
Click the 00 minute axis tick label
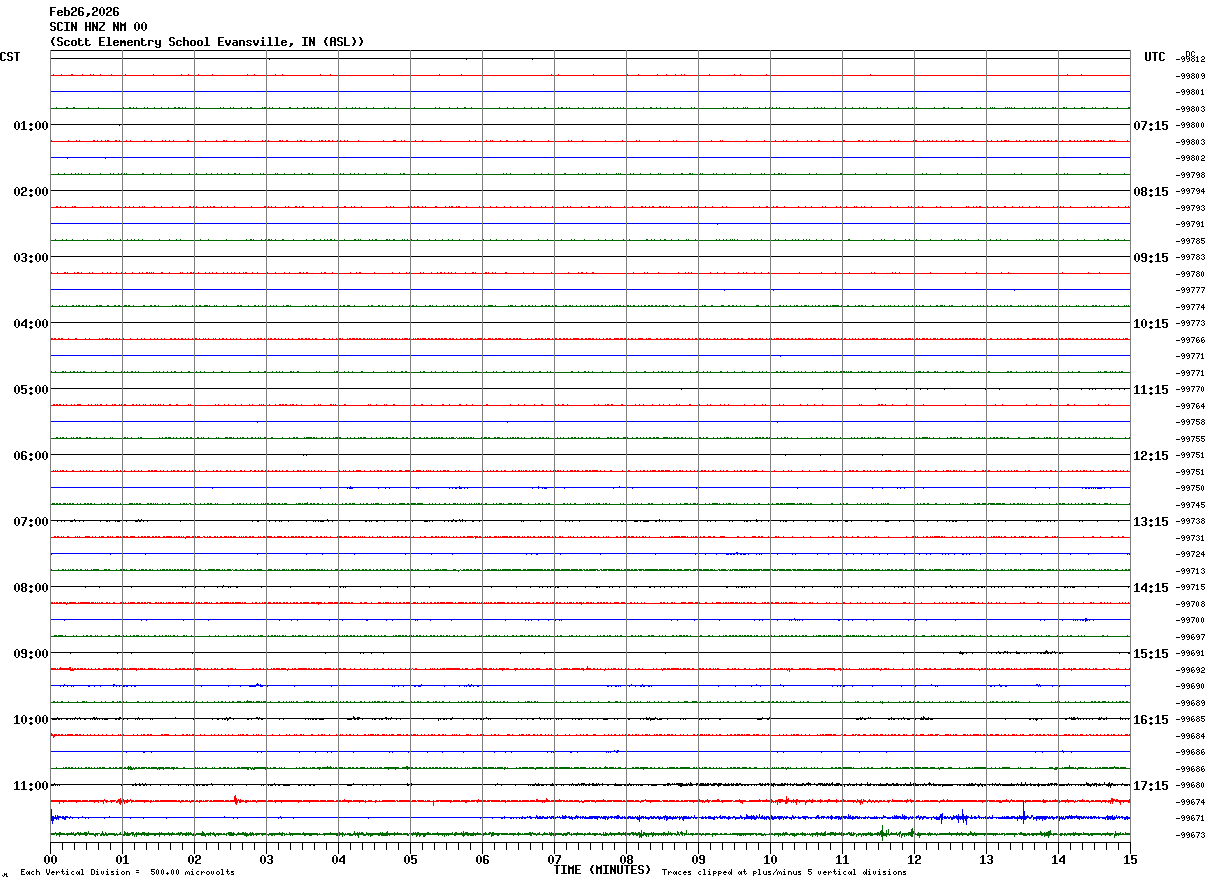click(50, 859)
